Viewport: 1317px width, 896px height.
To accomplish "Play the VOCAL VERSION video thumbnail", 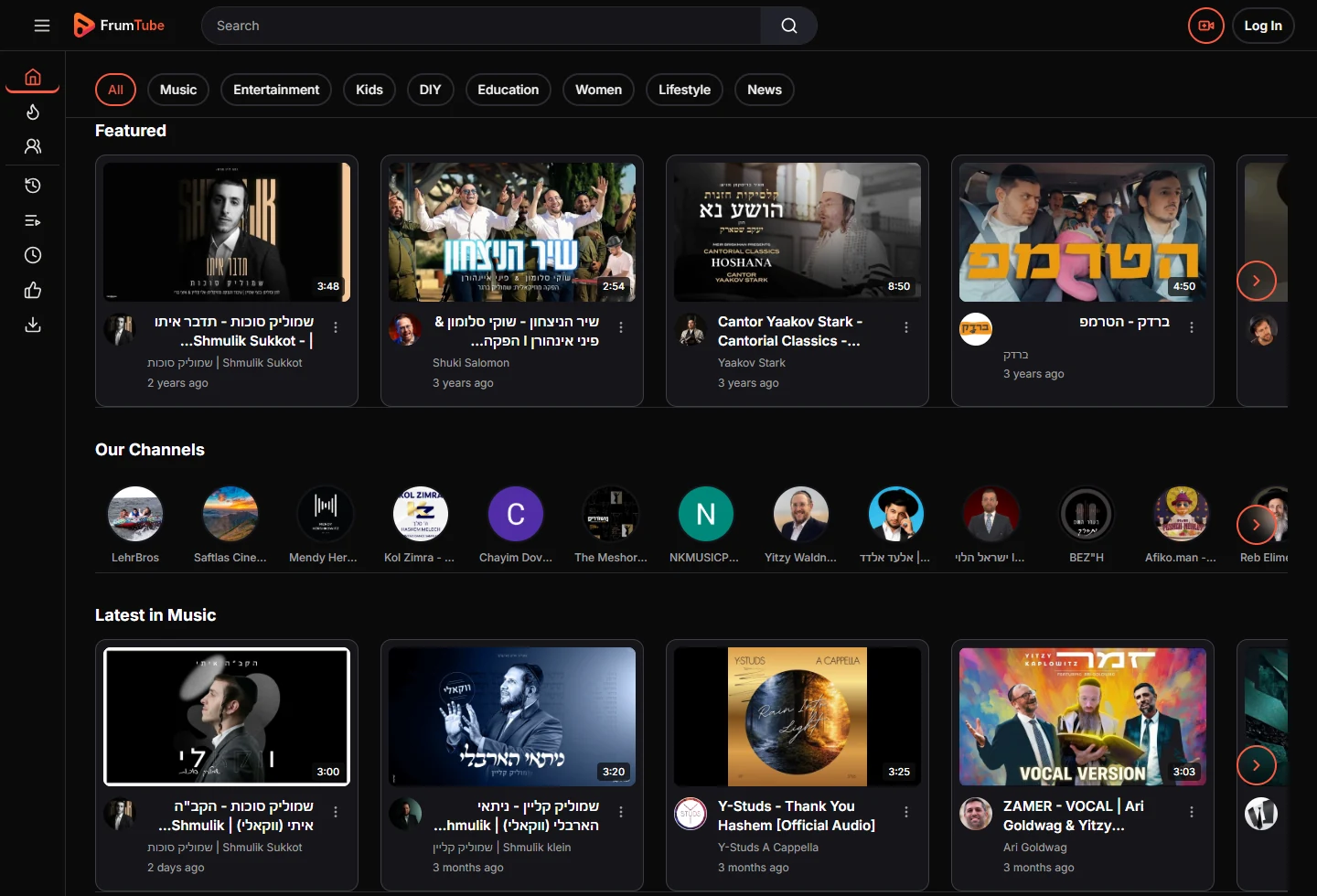I will [x=1083, y=717].
